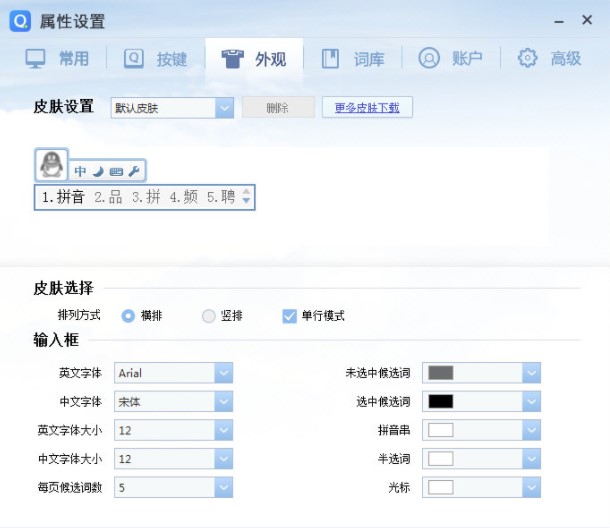Open the 中文字体 宋体 dropdown
Image resolution: width=610 pixels, height=528 pixels.
coord(174,401)
